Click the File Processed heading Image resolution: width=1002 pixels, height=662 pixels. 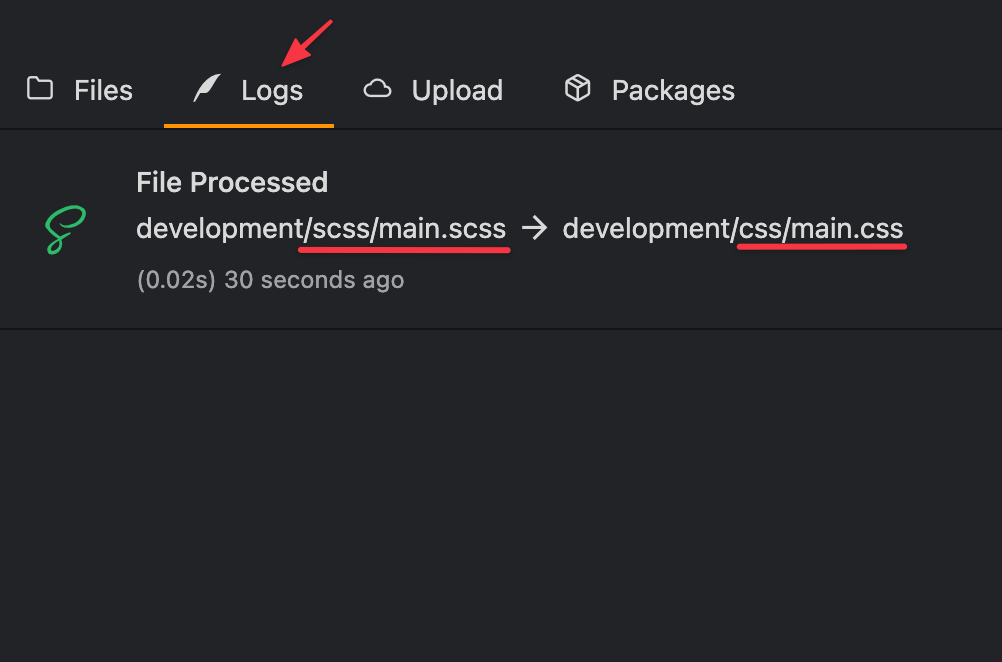pyautogui.click(x=232, y=183)
